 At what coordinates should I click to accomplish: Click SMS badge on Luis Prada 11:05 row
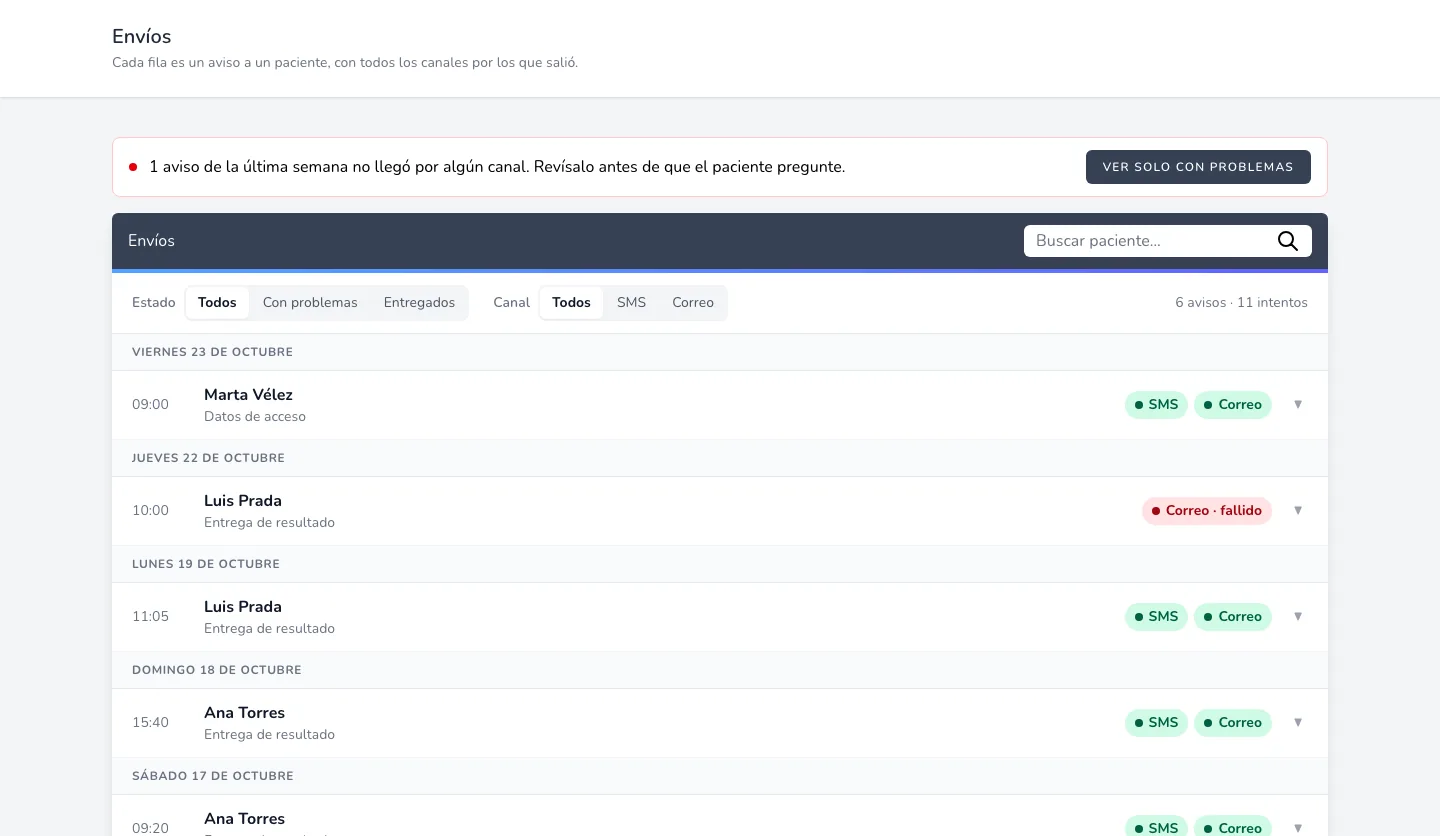click(x=1156, y=617)
